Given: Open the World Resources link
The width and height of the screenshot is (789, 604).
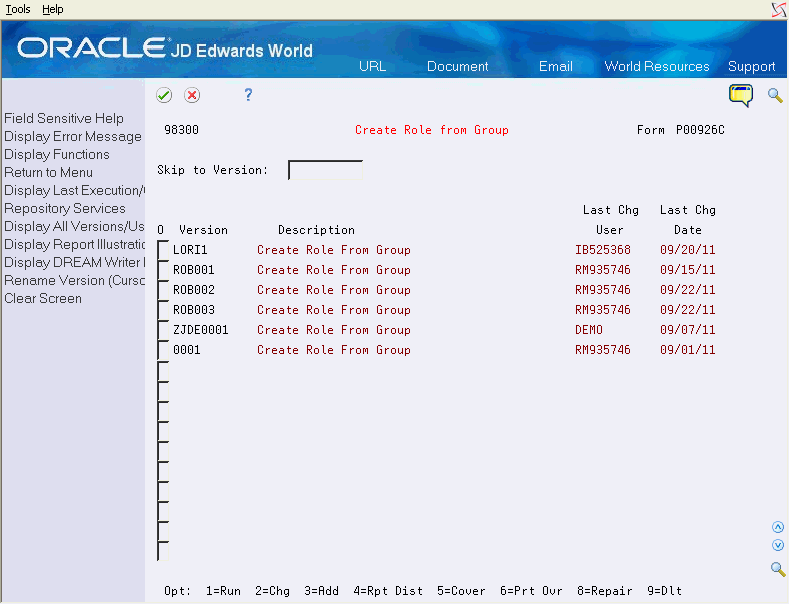Looking at the screenshot, I should point(657,66).
